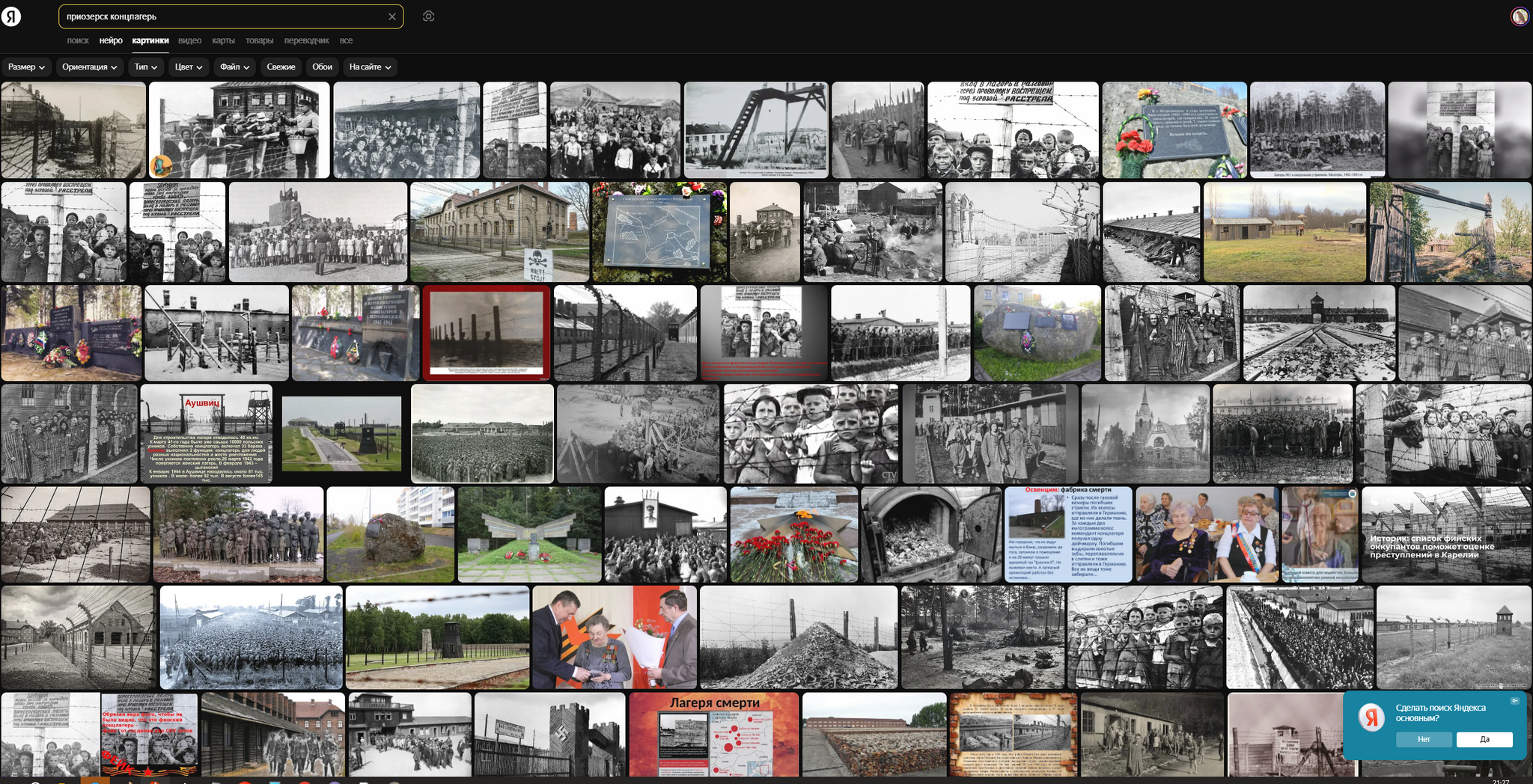Viewport: 1533px width, 784px height.
Task: Go to the Yandex home logo
Action: tap(11, 16)
